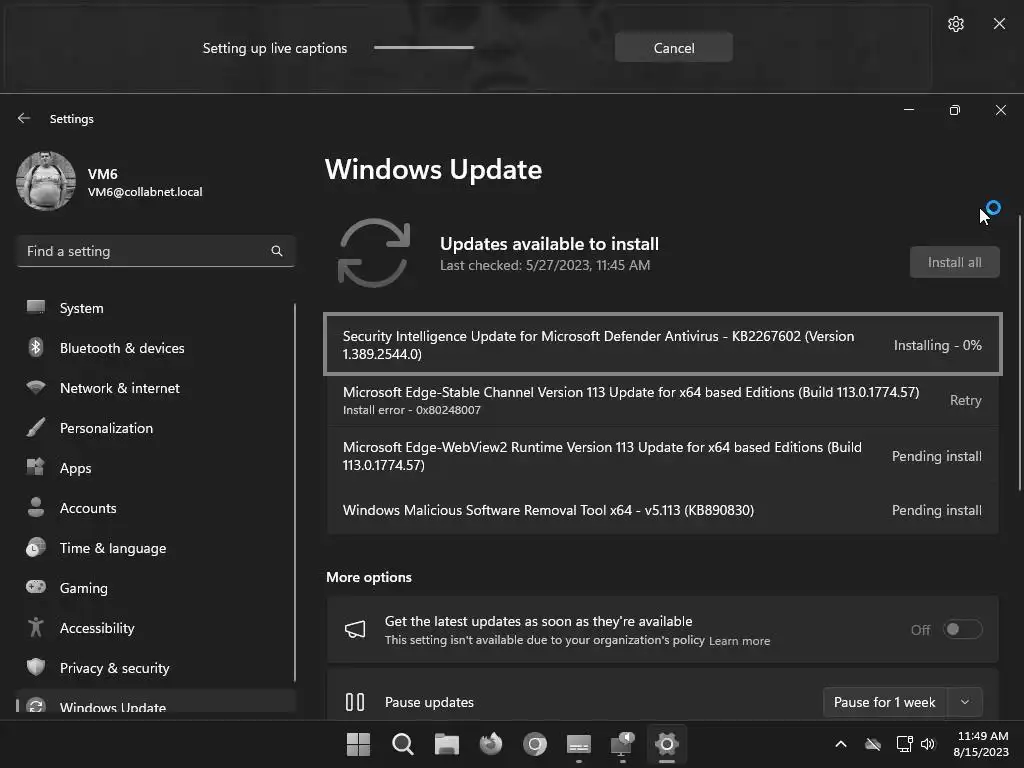Click the update sync arrows icon
The width and height of the screenshot is (1024, 768).
[374, 253]
